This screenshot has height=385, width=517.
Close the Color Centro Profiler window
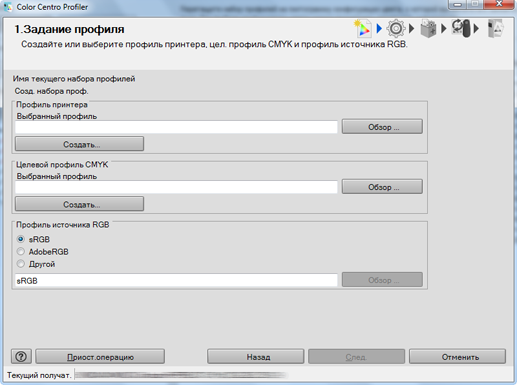(499, 5)
